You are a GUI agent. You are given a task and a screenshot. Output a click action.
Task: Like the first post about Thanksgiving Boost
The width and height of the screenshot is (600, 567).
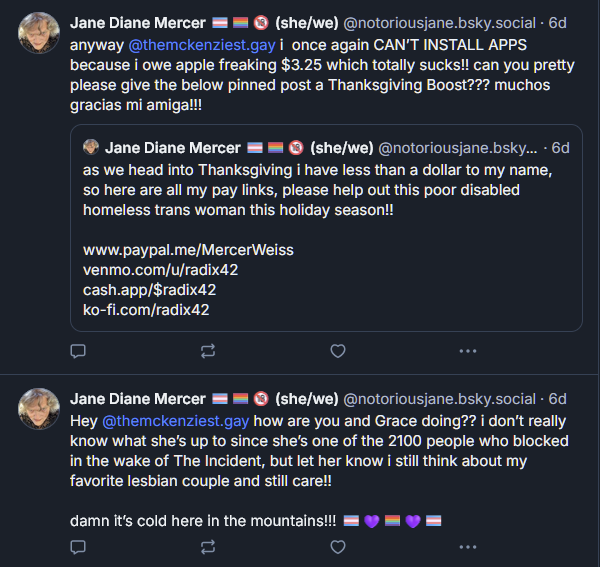click(x=338, y=351)
